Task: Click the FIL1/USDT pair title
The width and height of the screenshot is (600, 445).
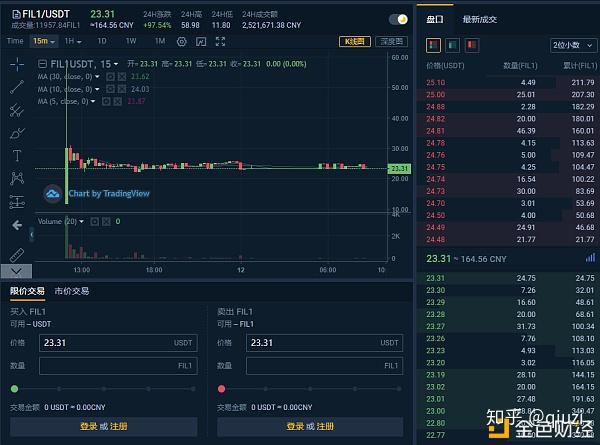Action: coord(46,15)
